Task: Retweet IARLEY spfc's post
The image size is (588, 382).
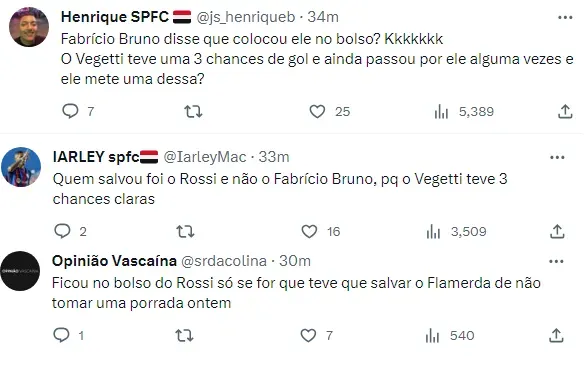Action: (x=185, y=231)
